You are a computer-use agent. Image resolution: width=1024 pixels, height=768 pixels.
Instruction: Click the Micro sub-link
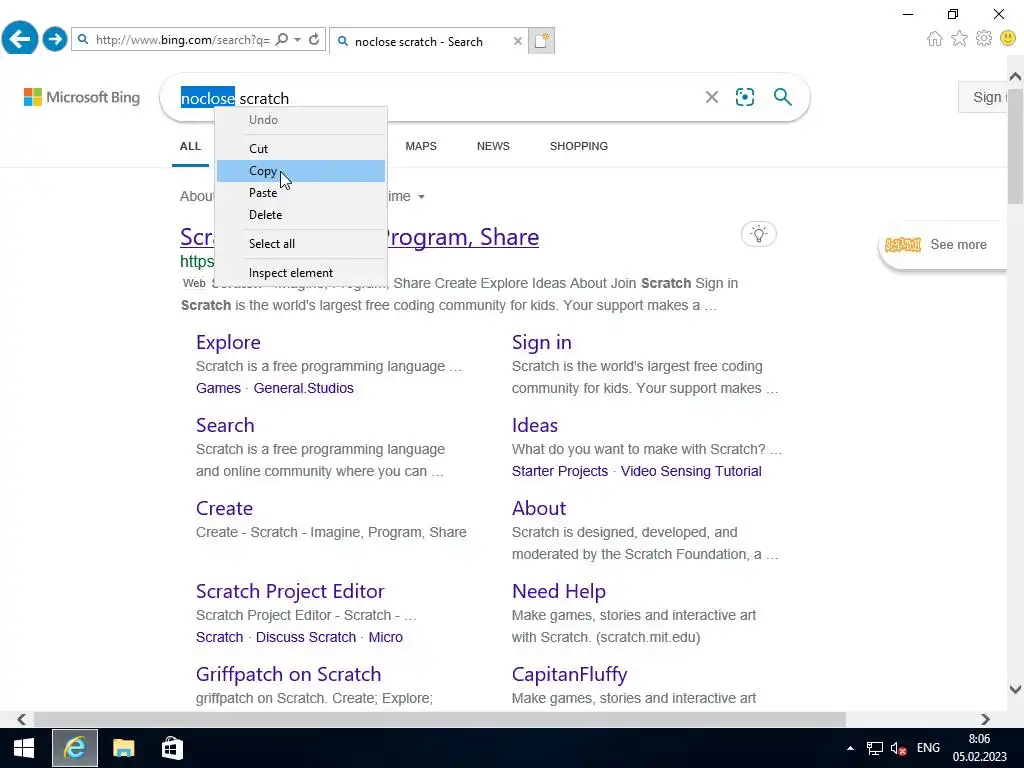385,637
